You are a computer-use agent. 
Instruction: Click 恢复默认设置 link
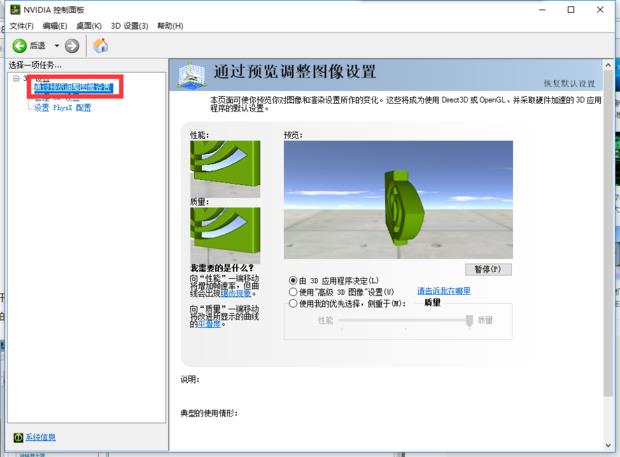[569, 83]
